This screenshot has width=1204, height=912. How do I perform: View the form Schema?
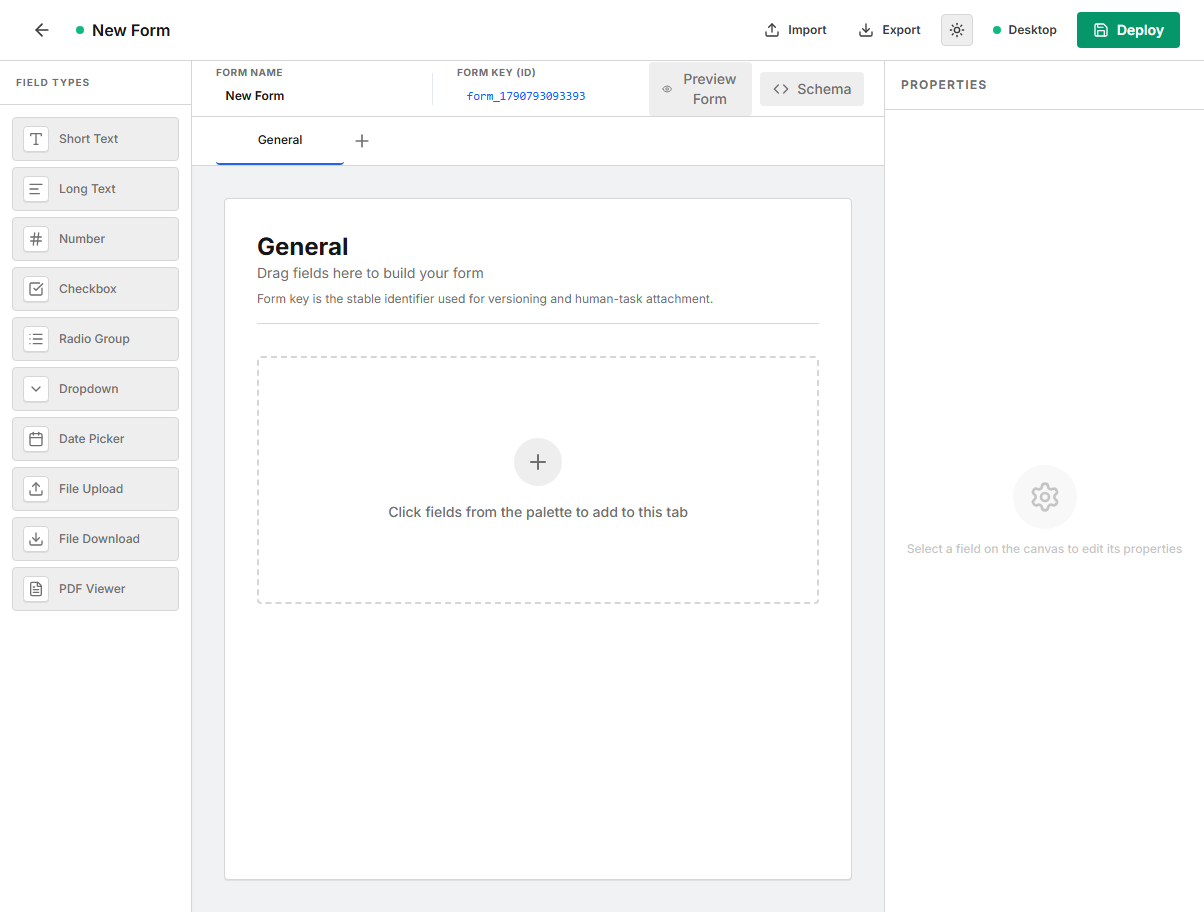[812, 89]
